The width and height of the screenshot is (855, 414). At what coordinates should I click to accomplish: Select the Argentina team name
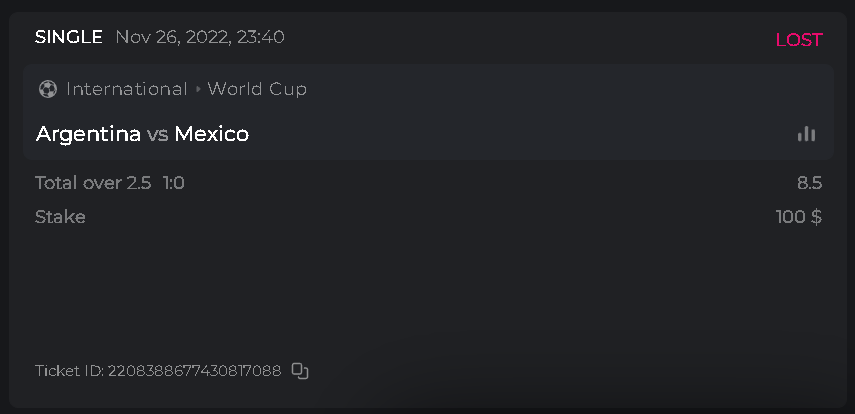coord(88,134)
